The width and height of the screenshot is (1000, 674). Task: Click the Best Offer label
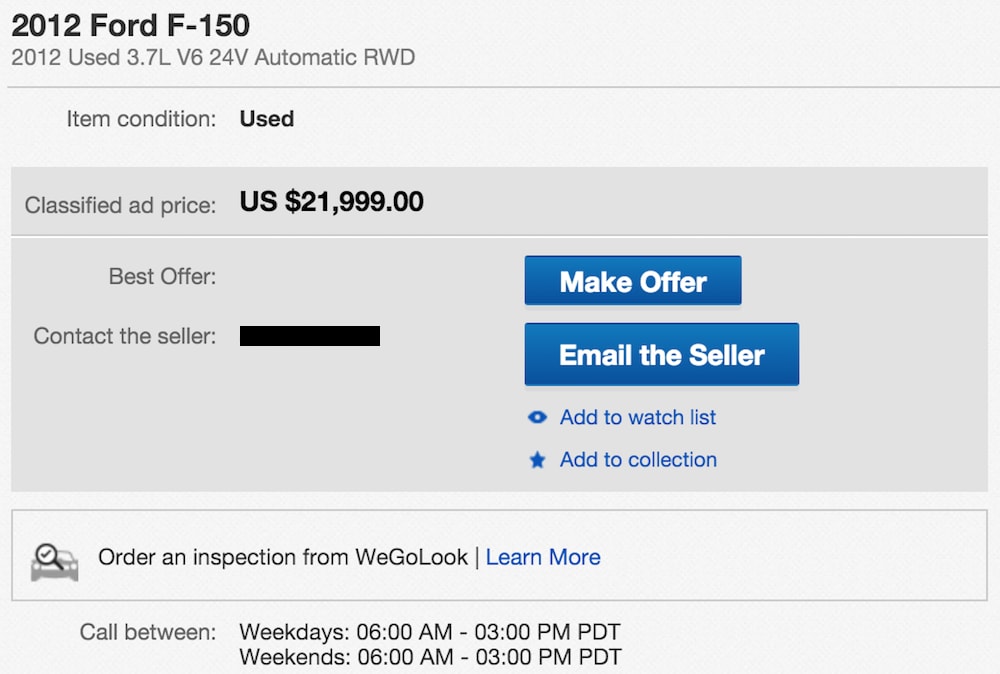click(x=162, y=276)
